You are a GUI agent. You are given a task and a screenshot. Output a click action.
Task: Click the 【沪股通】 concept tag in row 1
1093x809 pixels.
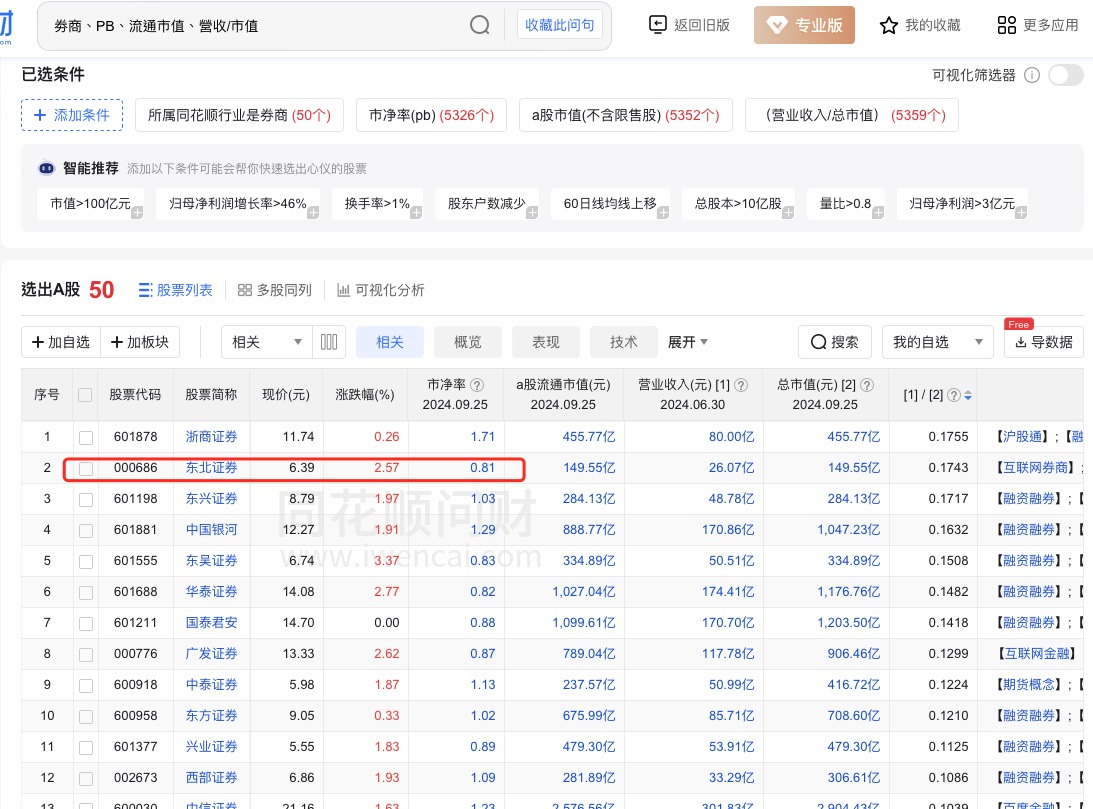[1022, 437]
